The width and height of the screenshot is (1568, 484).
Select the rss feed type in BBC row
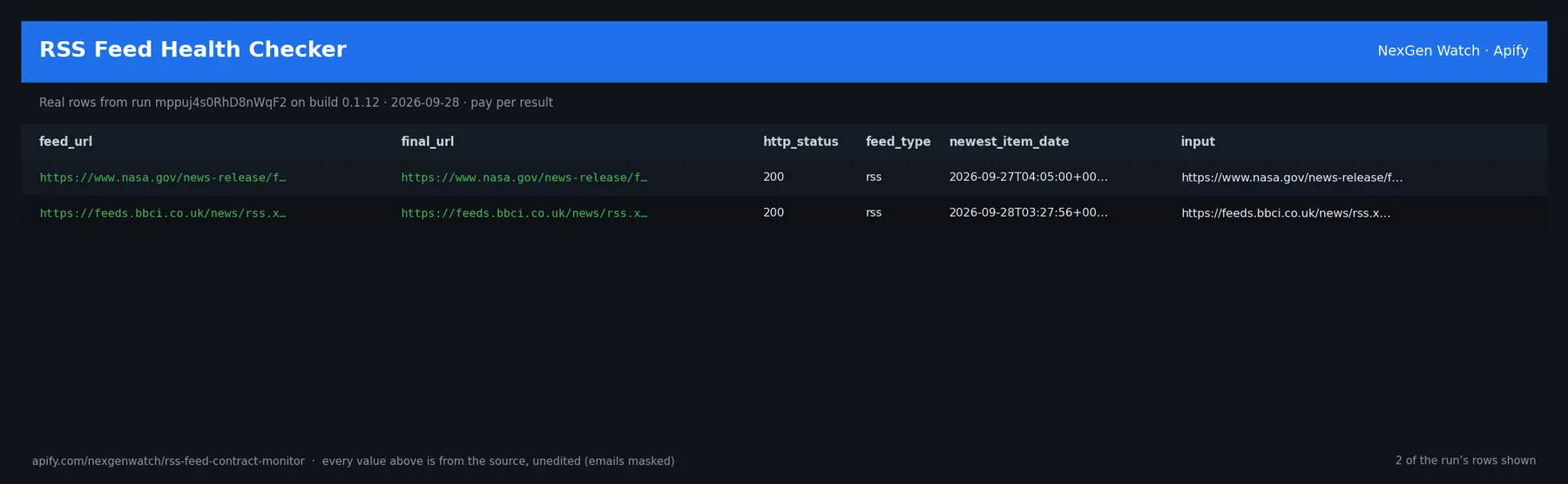click(x=874, y=213)
